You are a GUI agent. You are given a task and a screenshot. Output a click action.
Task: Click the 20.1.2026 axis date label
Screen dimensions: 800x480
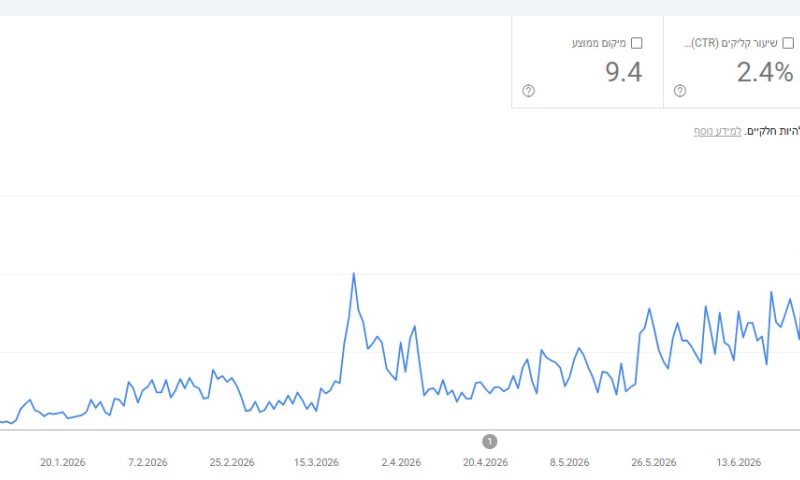coord(63,462)
